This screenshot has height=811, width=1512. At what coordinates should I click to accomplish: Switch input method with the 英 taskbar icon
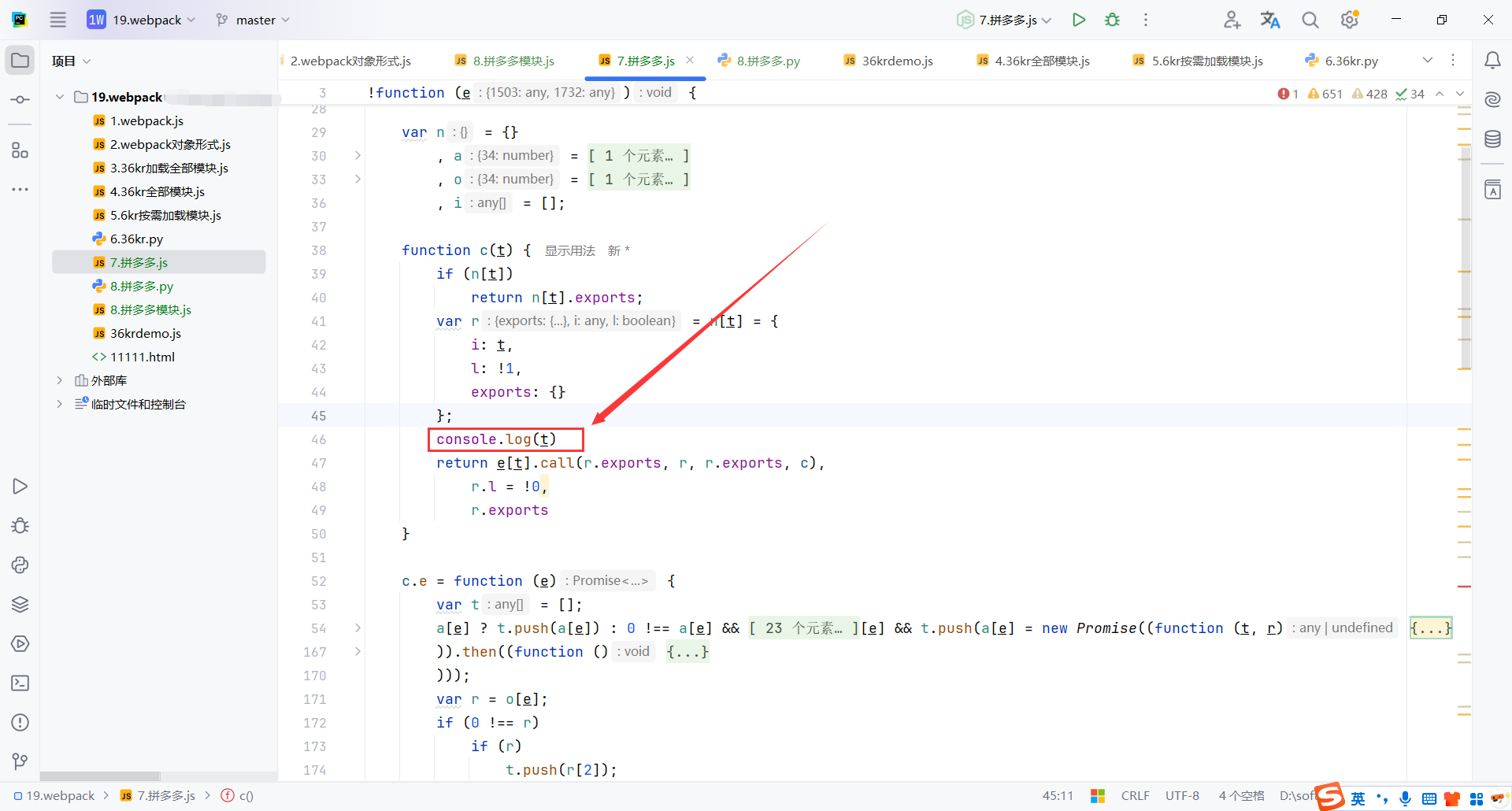pyautogui.click(x=1358, y=796)
